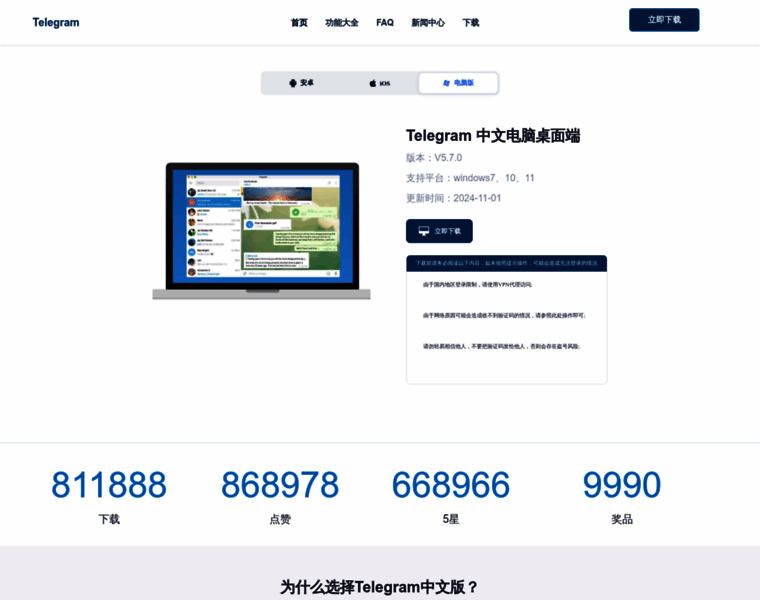Click the 5星 label

(451, 520)
